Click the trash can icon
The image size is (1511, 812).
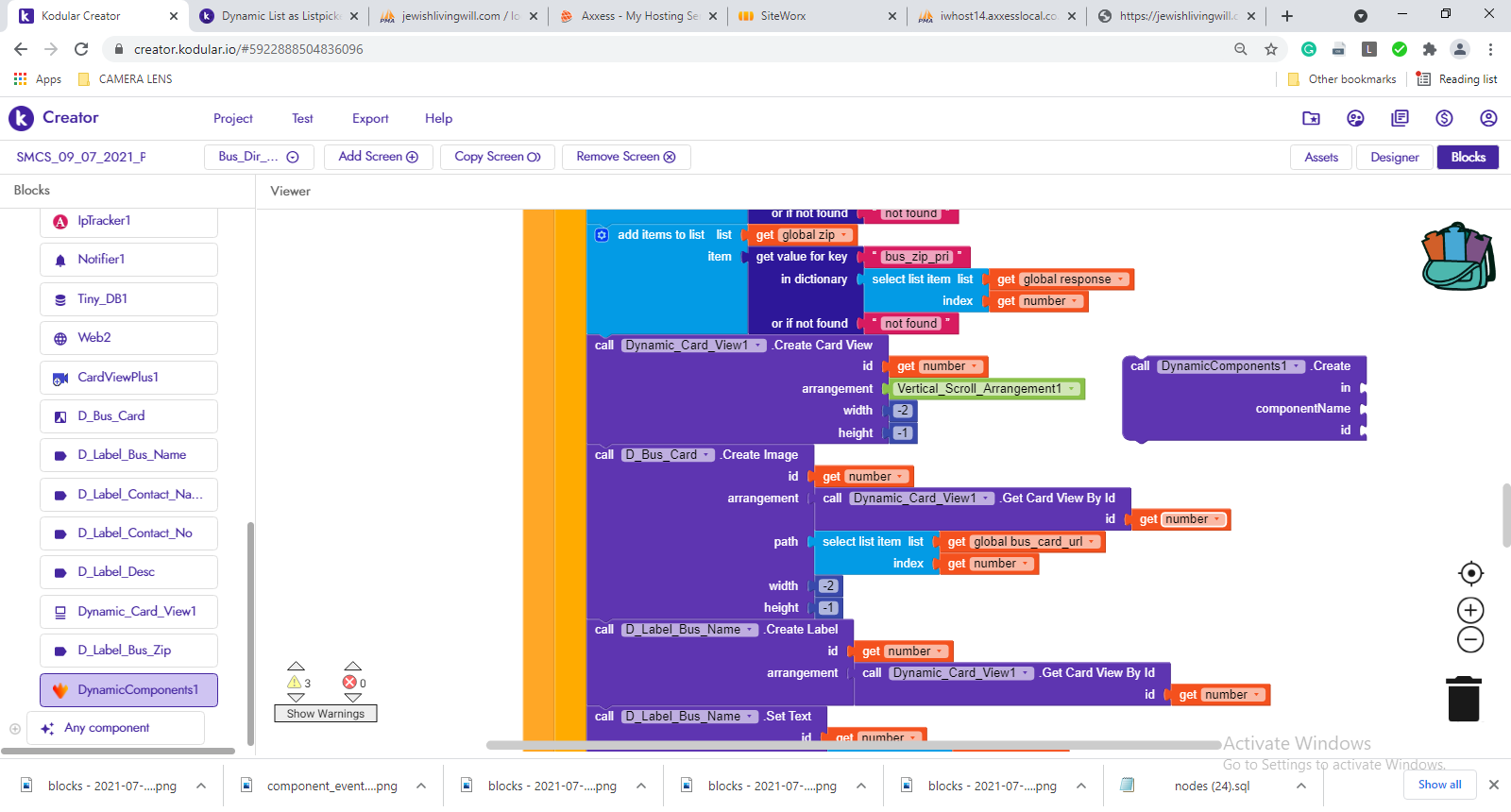tap(1463, 699)
